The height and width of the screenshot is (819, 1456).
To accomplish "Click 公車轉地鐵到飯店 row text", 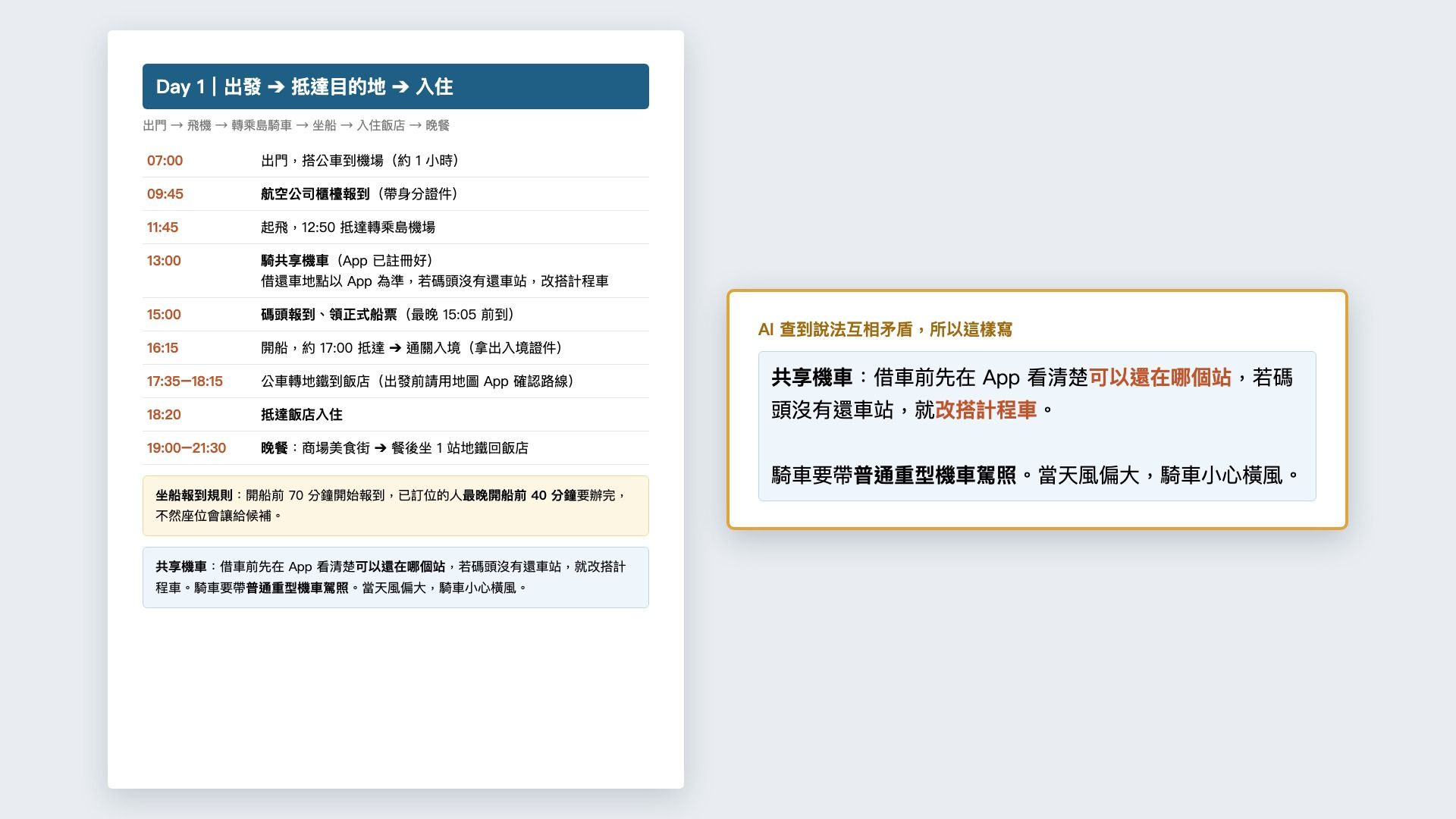I will pyautogui.click(x=418, y=381).
